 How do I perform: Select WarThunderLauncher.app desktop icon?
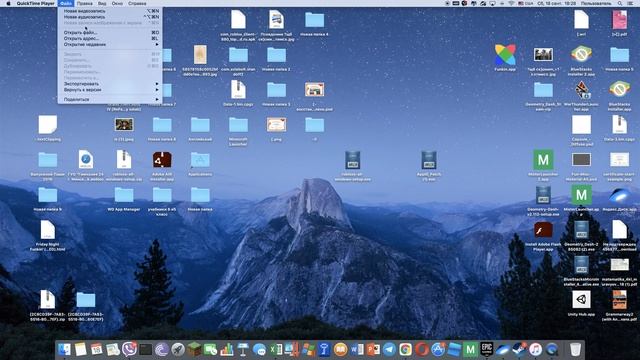(581, 90)
